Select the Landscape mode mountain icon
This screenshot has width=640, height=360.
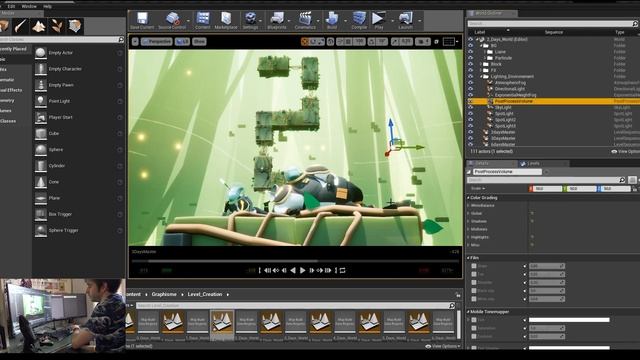click(x=39, y=26)
